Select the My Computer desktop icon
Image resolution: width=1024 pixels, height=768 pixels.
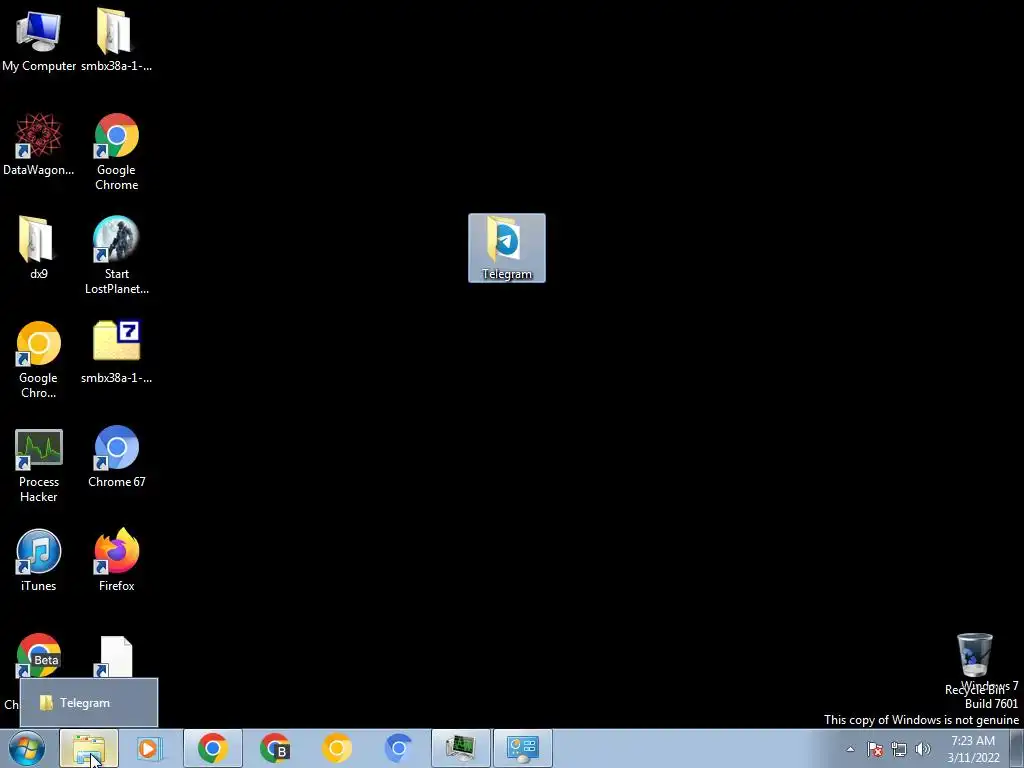(39, 40)
